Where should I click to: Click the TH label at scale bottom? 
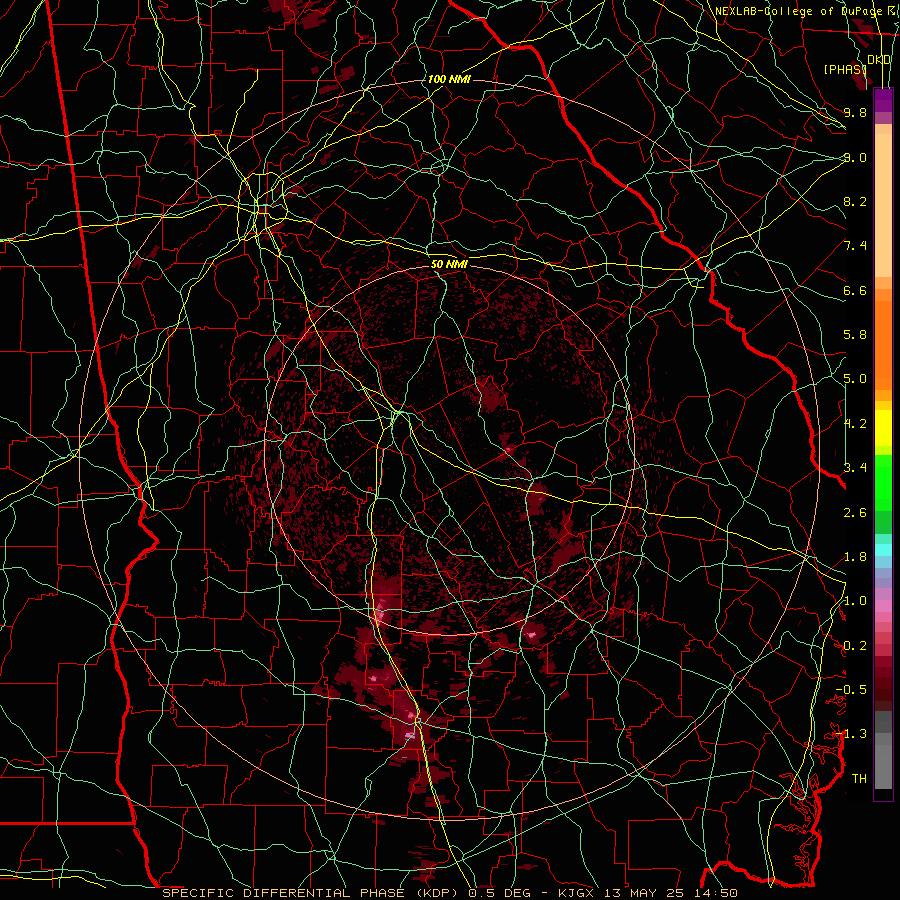(x=859, y=779)
